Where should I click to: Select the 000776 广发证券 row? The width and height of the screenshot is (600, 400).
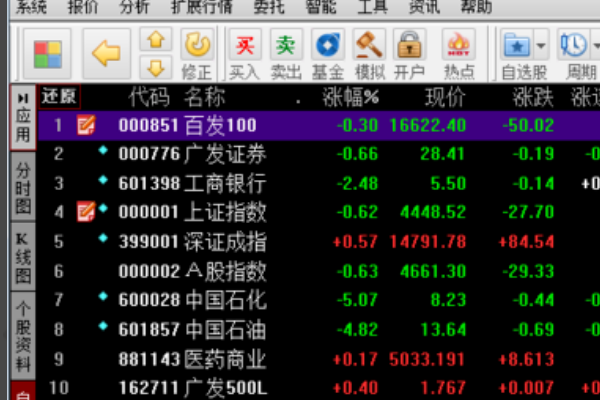[319, 154]
